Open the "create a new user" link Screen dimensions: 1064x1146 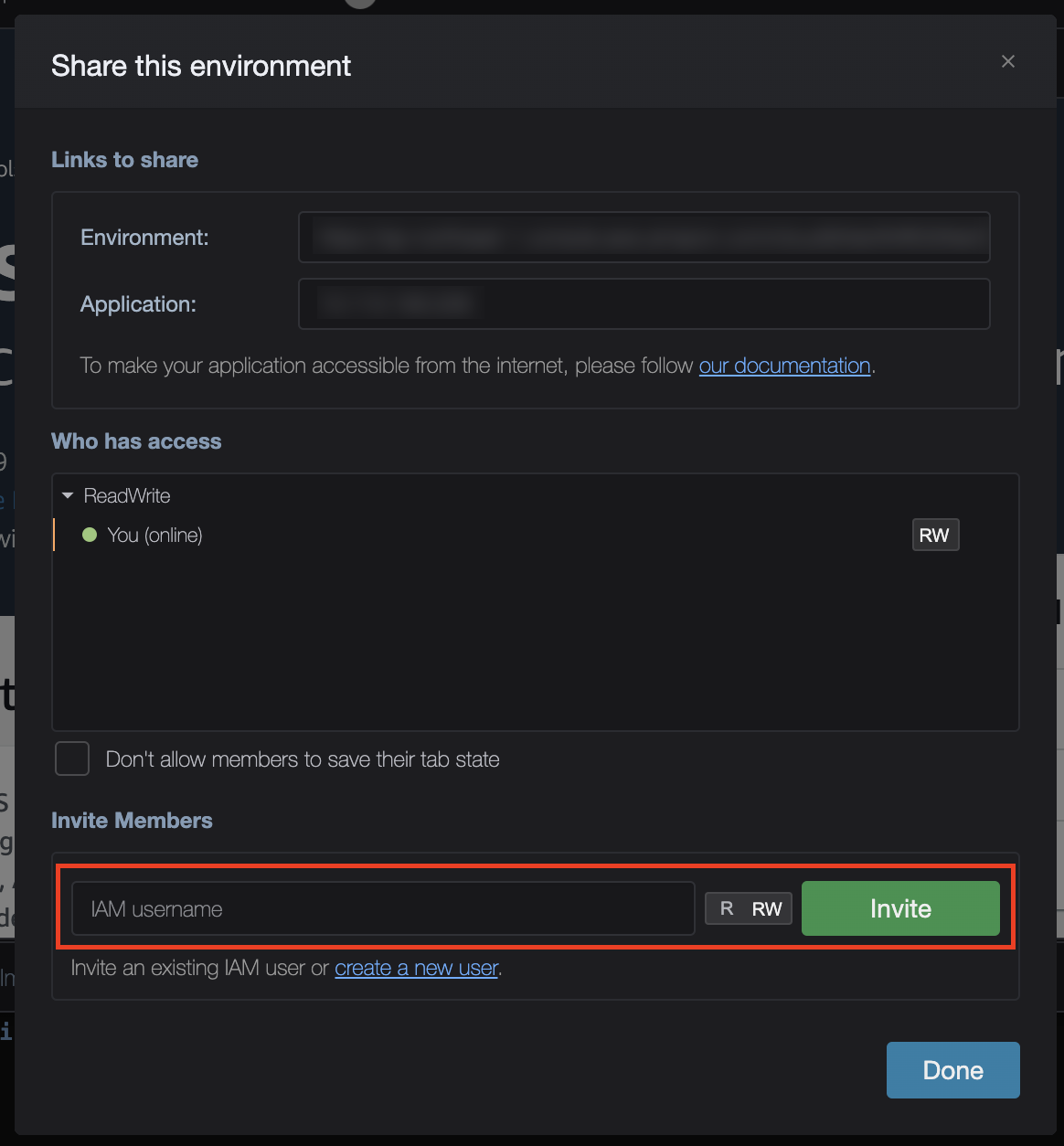416,968
